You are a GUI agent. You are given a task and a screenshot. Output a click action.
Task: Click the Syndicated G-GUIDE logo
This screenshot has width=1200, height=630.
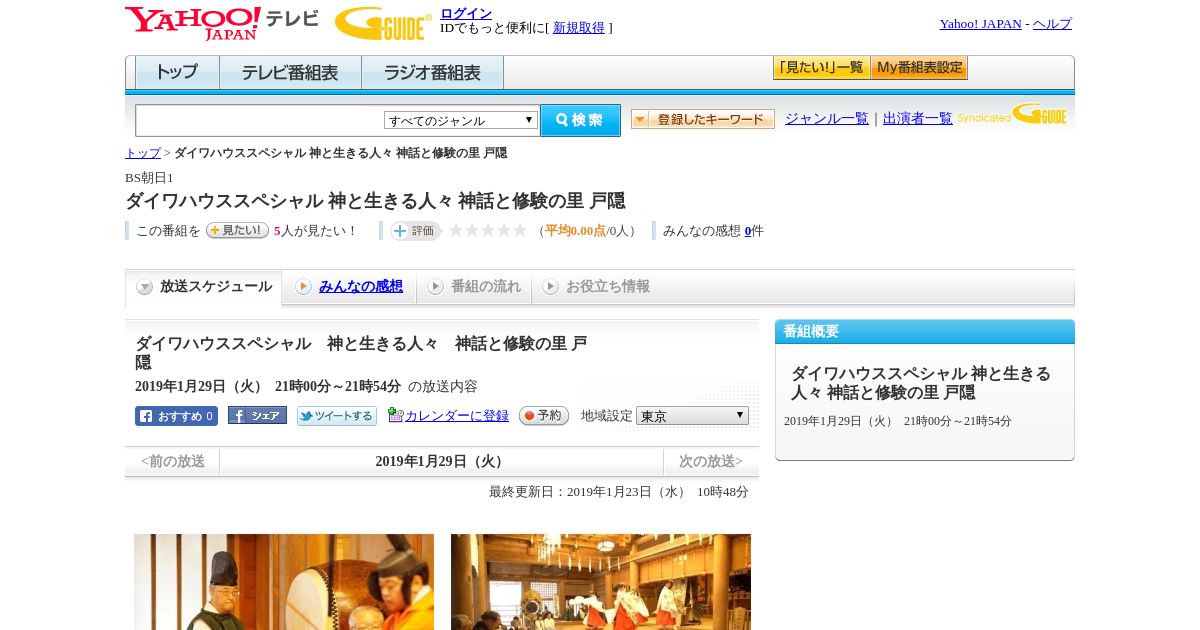click(x=1012, y=114)
